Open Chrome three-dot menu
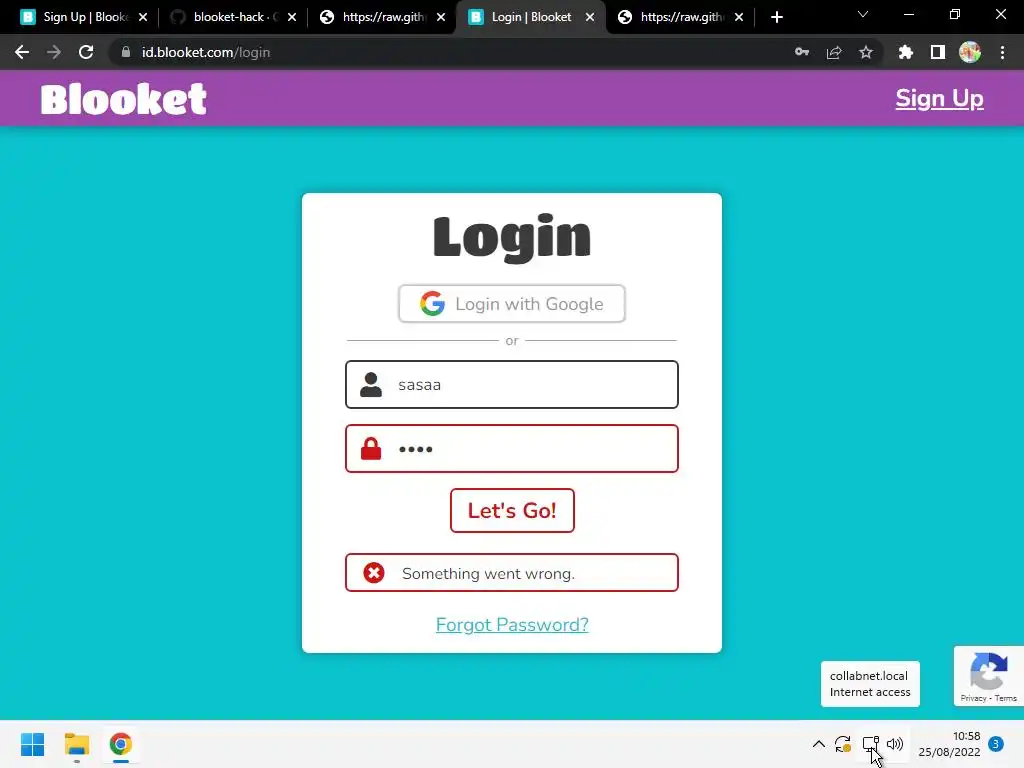 point(1002,52)
